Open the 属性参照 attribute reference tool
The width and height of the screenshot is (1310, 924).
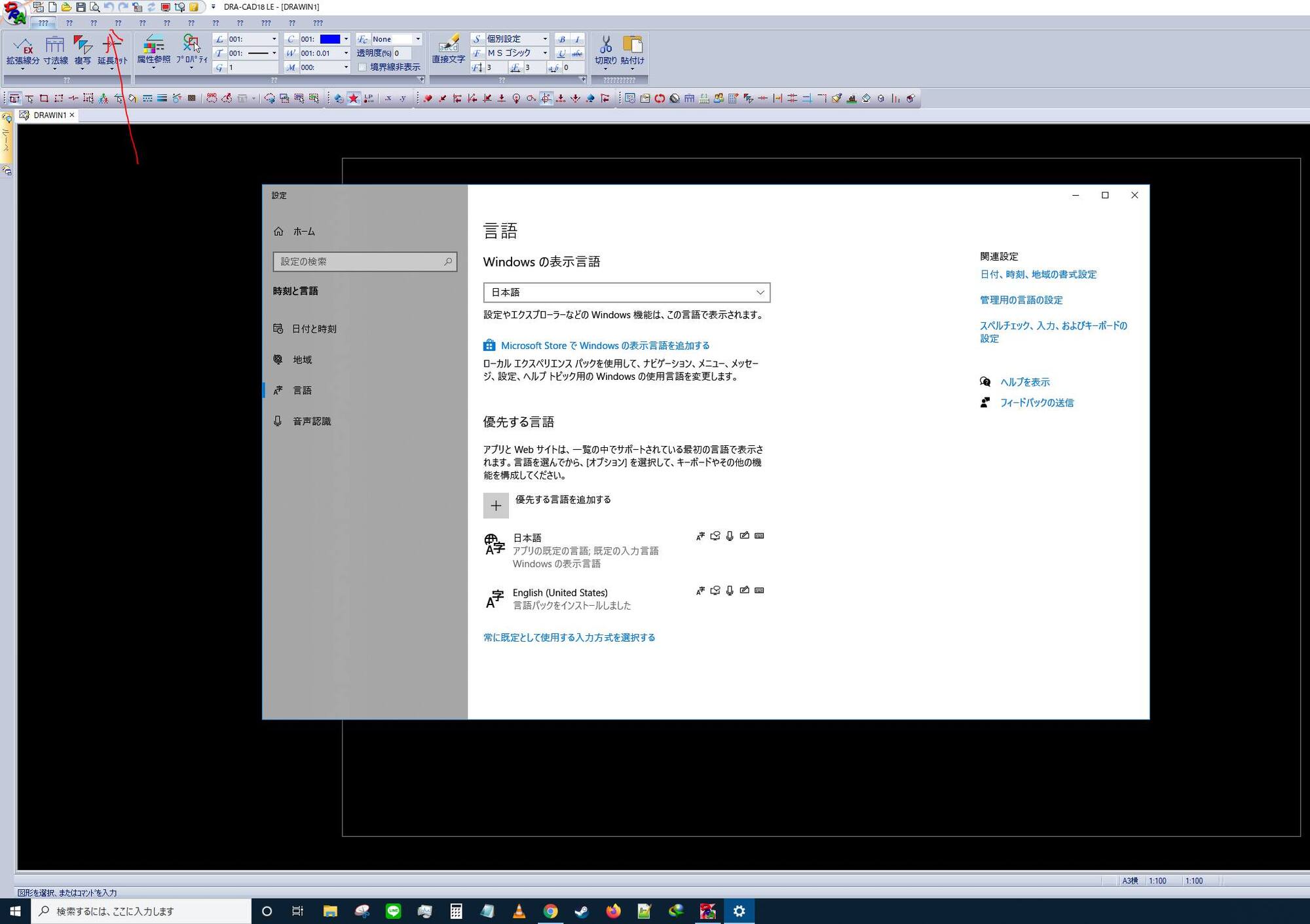click(x=153, y=50)
